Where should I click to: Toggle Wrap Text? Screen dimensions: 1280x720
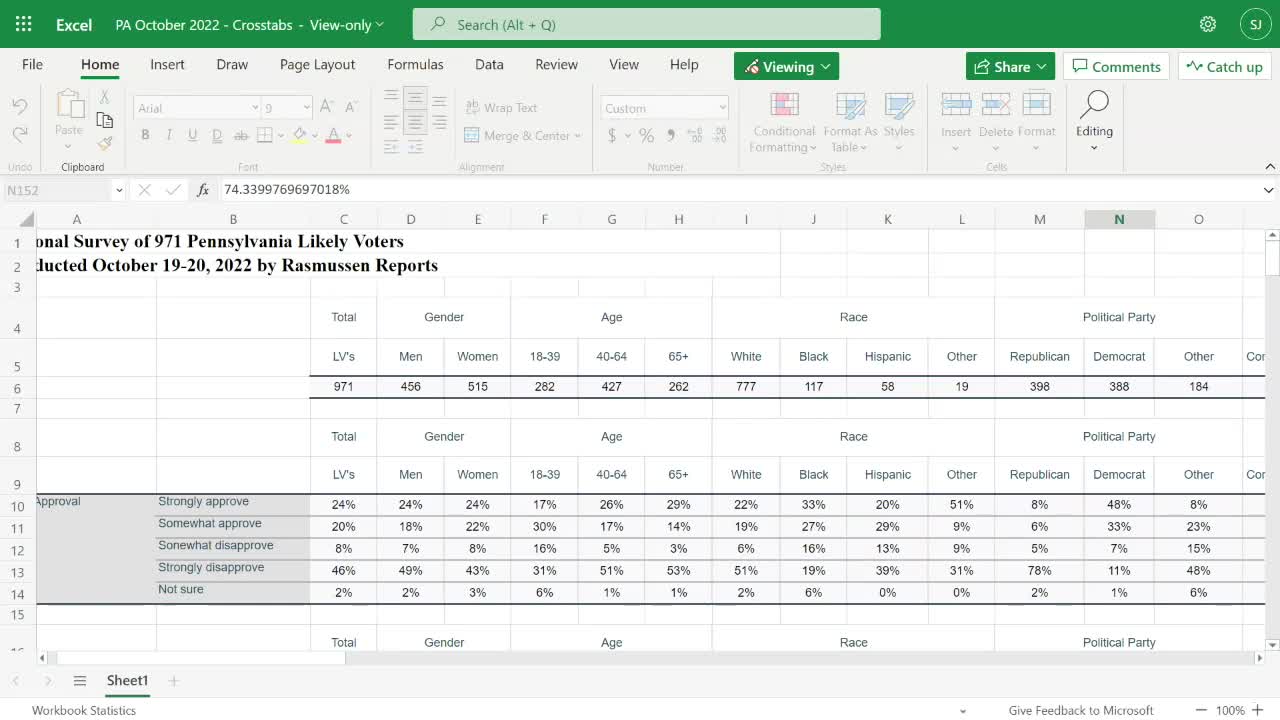coord(500,108)
